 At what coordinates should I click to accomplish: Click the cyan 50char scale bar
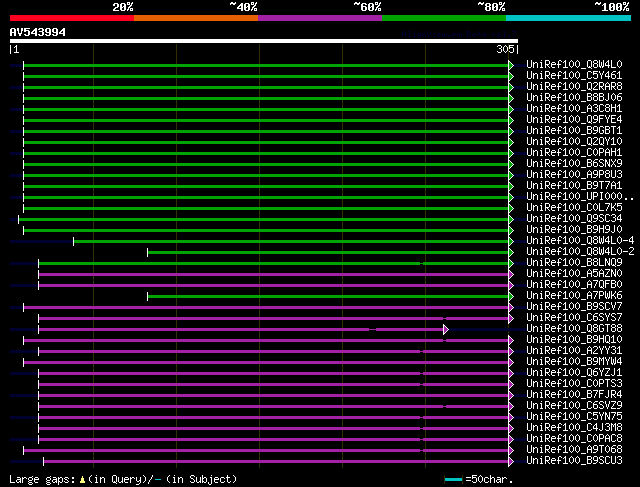[453, 479]
